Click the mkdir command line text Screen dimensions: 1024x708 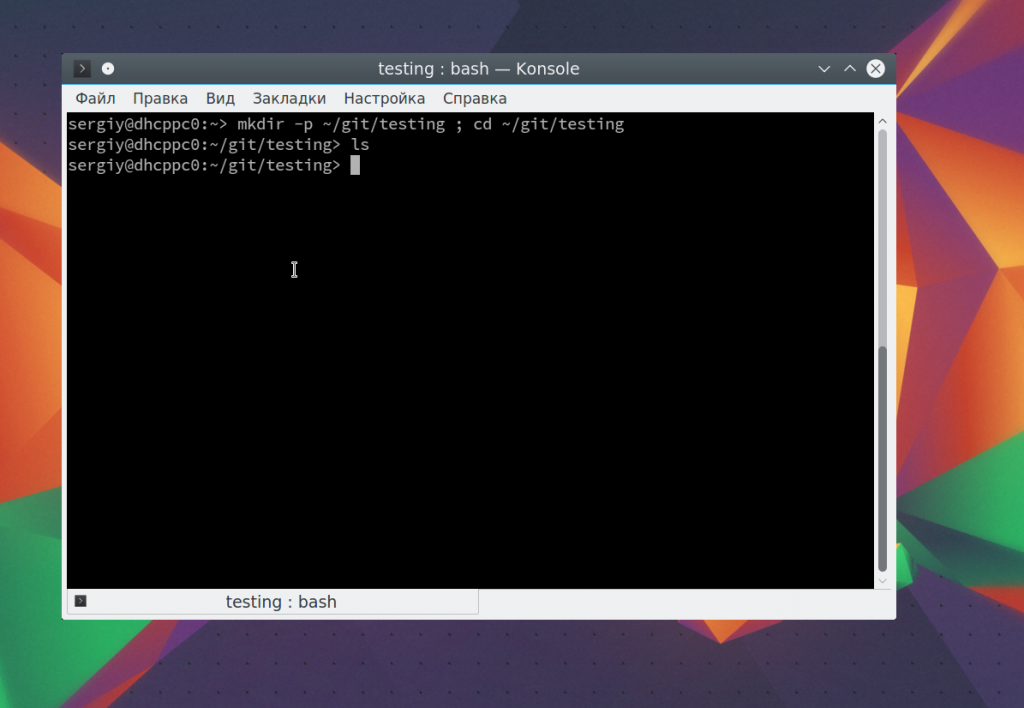pyautogui.click(x=430, y=125)
